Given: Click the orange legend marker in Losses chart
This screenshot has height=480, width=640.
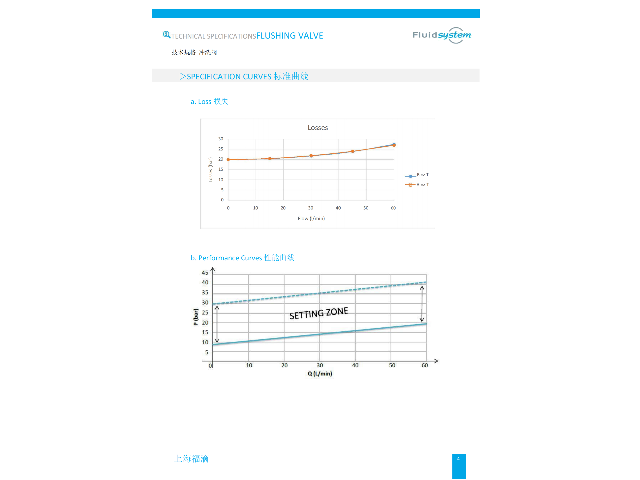Looking at the screenshot, I should (x=410, y=184).
